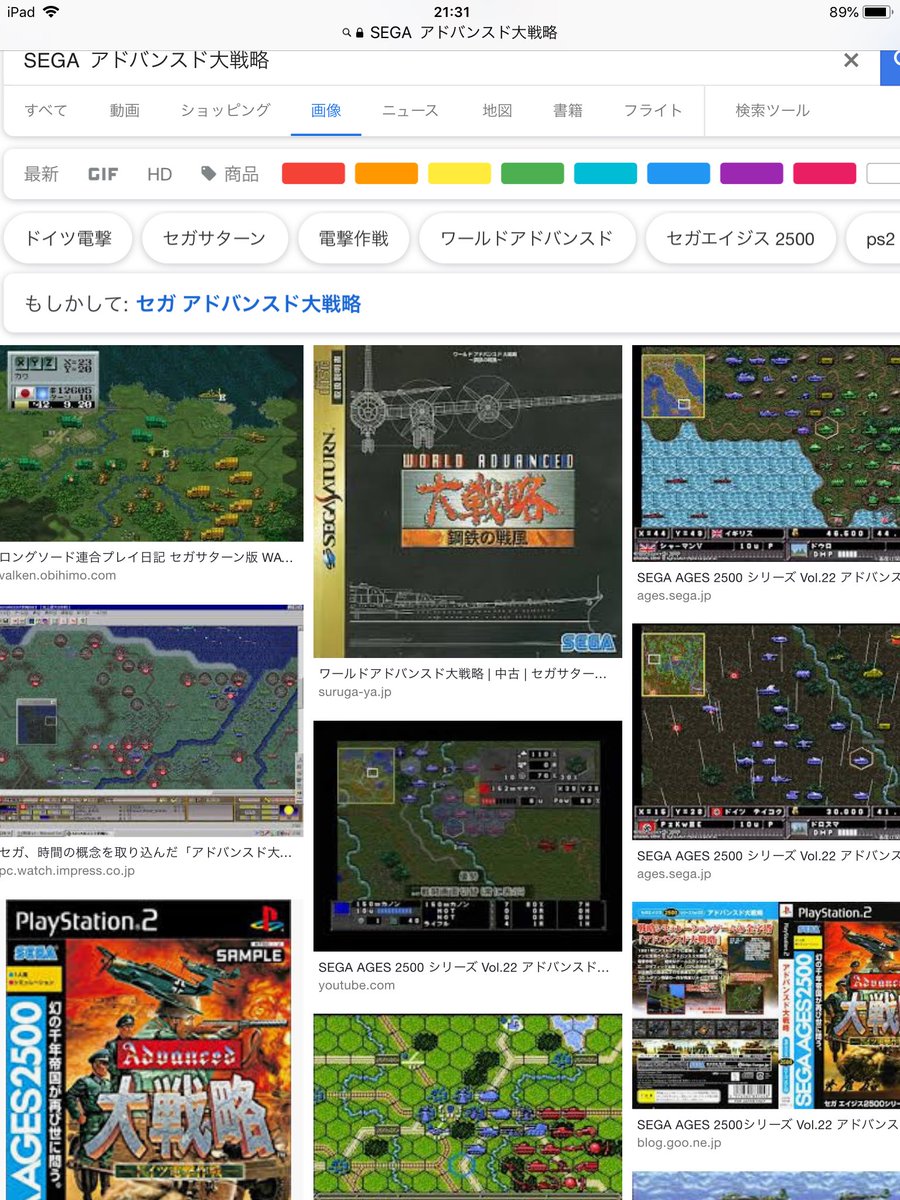Screen dimensions: 900x1200
Task: Tap the 21:31 clock in status bar
Action: pyautogui.click(x=452, y=12)
